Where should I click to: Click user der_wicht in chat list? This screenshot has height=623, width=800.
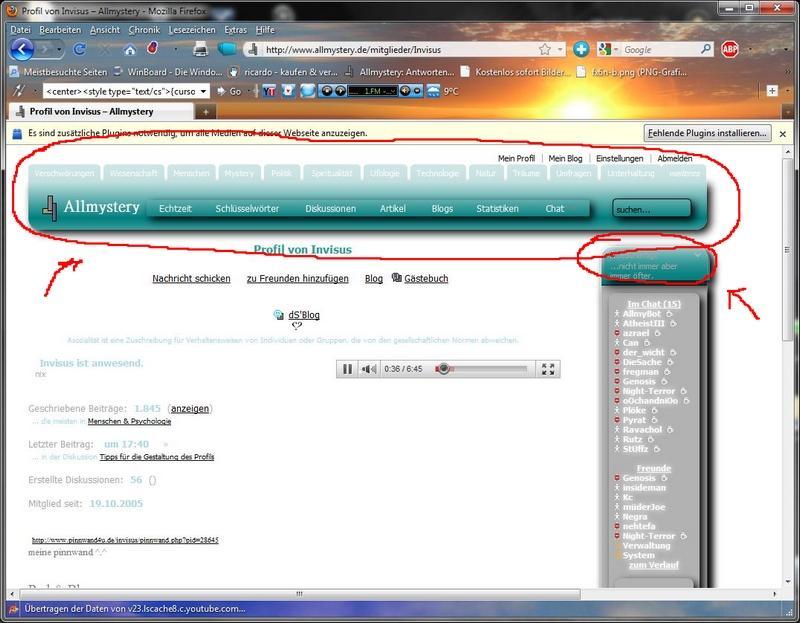[x=643, y=353]
